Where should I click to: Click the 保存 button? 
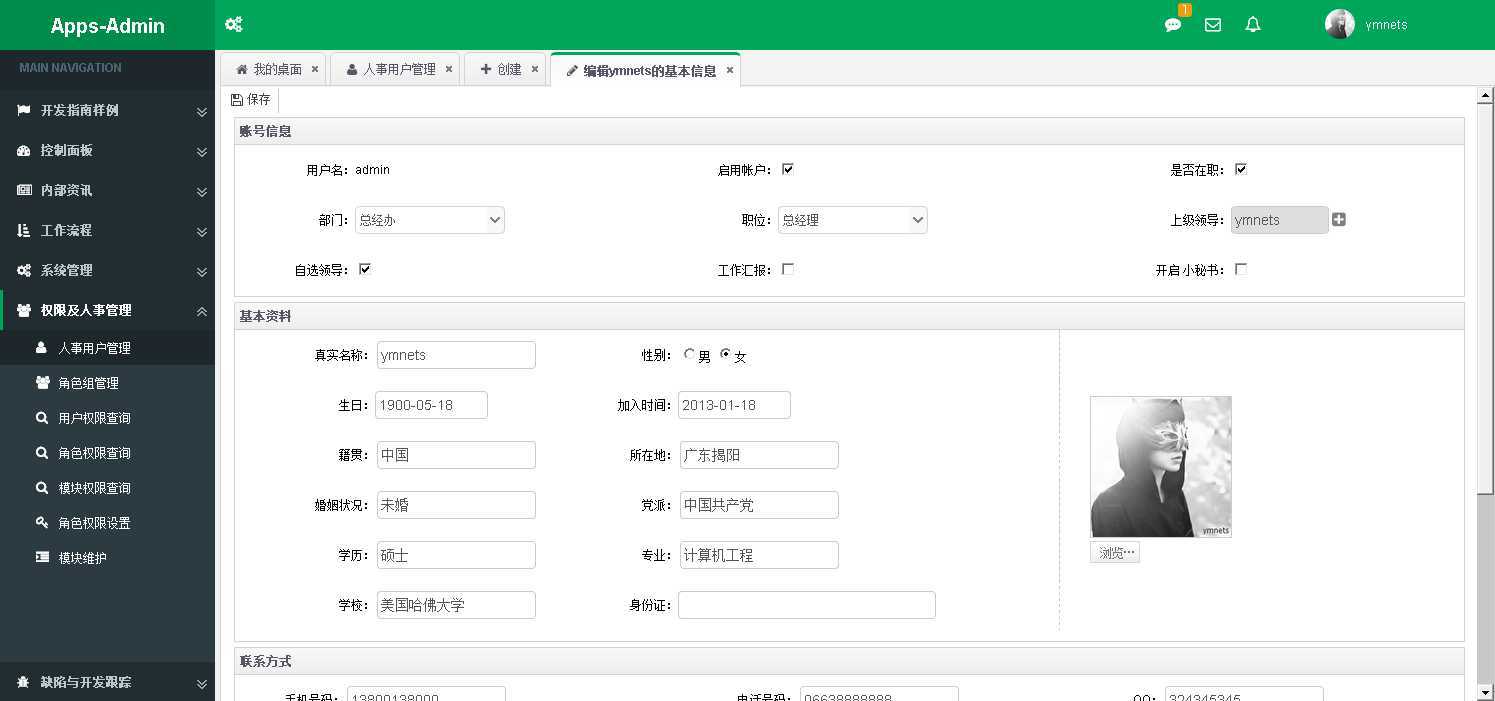coord(251,99)
